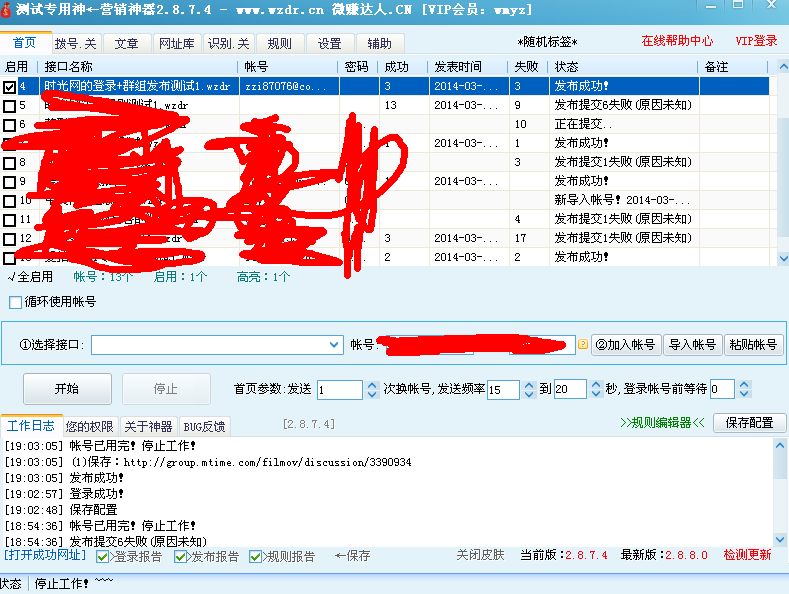
Task: Open the 关于神器 tab
Action: pyautogui.click(x=148, y=426)
